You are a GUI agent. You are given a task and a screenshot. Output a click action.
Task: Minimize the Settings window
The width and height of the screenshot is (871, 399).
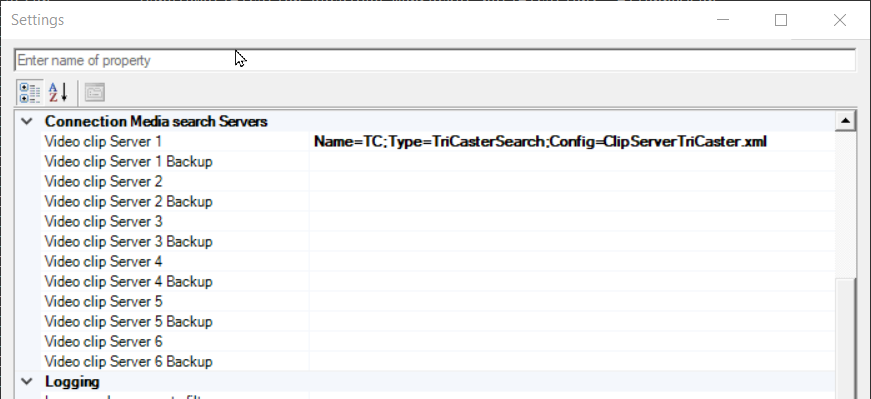pos(723,20)
